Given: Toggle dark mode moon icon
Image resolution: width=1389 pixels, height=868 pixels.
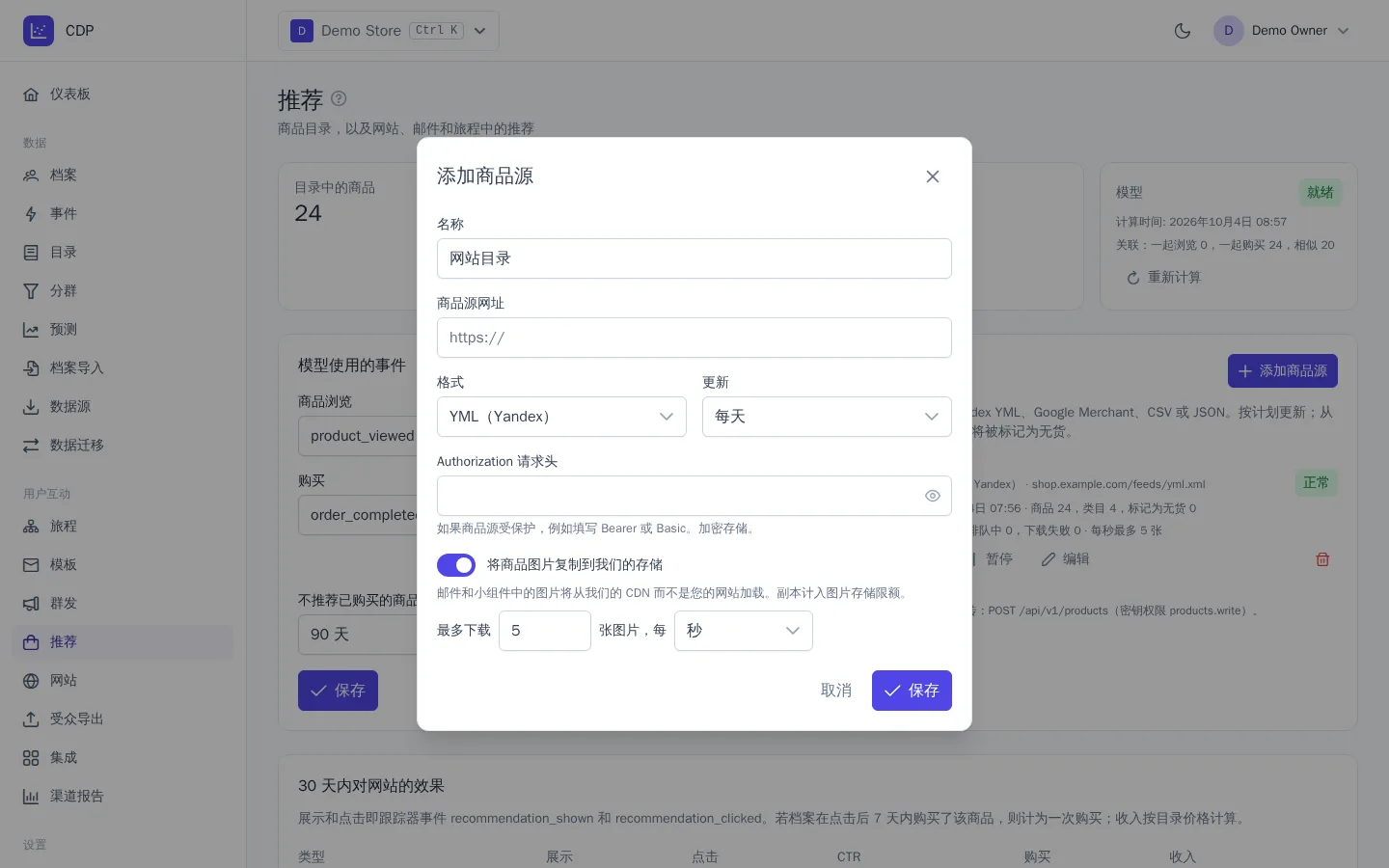Looking at the screenshot, I should [1183, 31].
